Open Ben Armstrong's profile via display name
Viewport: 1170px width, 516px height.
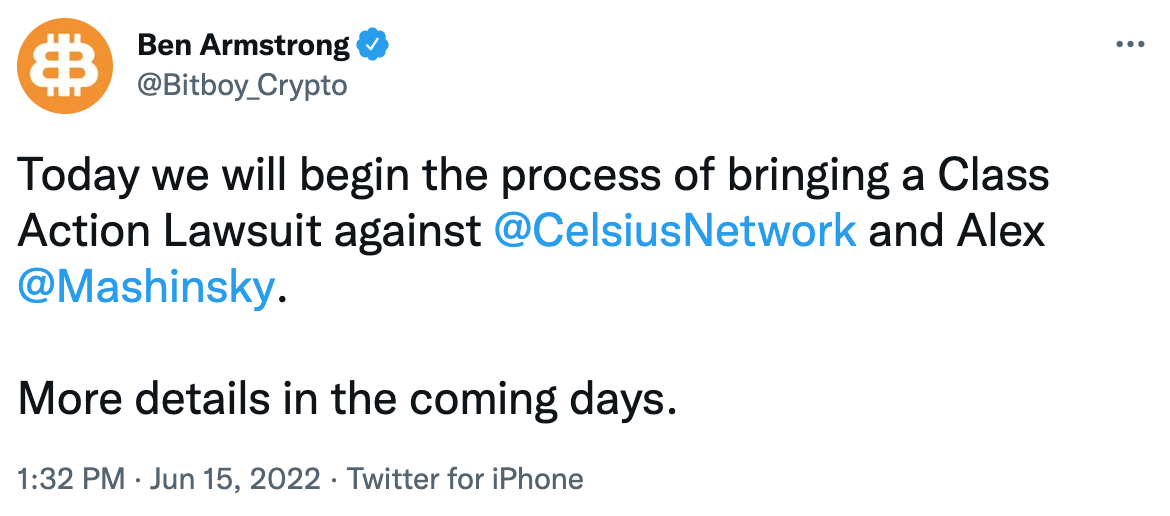pos(242,45)
